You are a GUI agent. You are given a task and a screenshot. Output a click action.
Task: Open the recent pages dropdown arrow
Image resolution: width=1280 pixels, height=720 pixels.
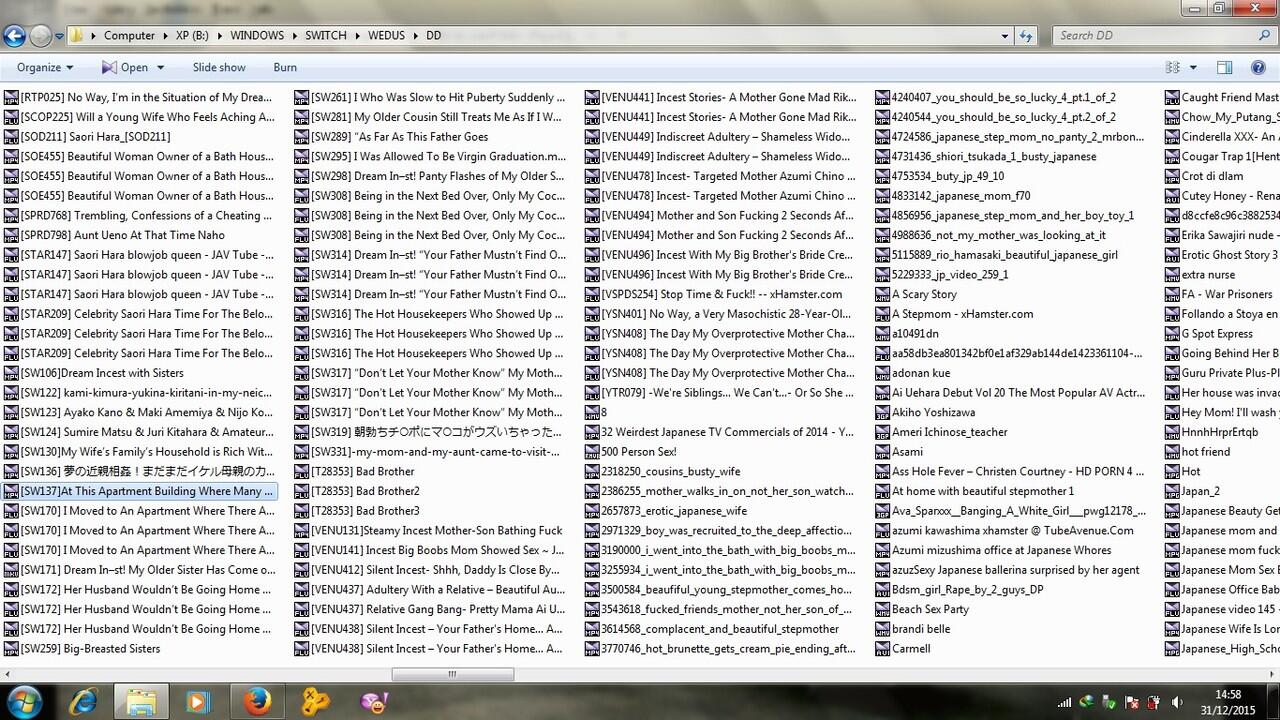coord(59,36)
